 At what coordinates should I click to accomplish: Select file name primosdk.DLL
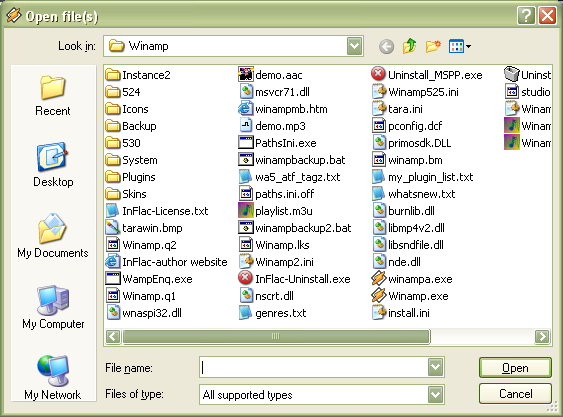coord(419,143)
